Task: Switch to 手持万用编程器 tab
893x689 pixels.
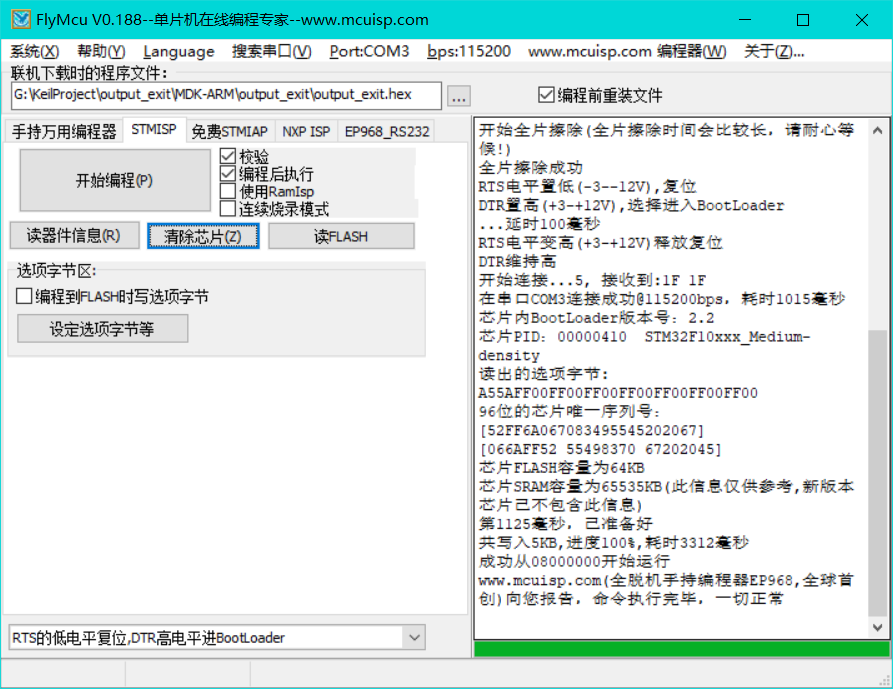Action: [64, 132]
